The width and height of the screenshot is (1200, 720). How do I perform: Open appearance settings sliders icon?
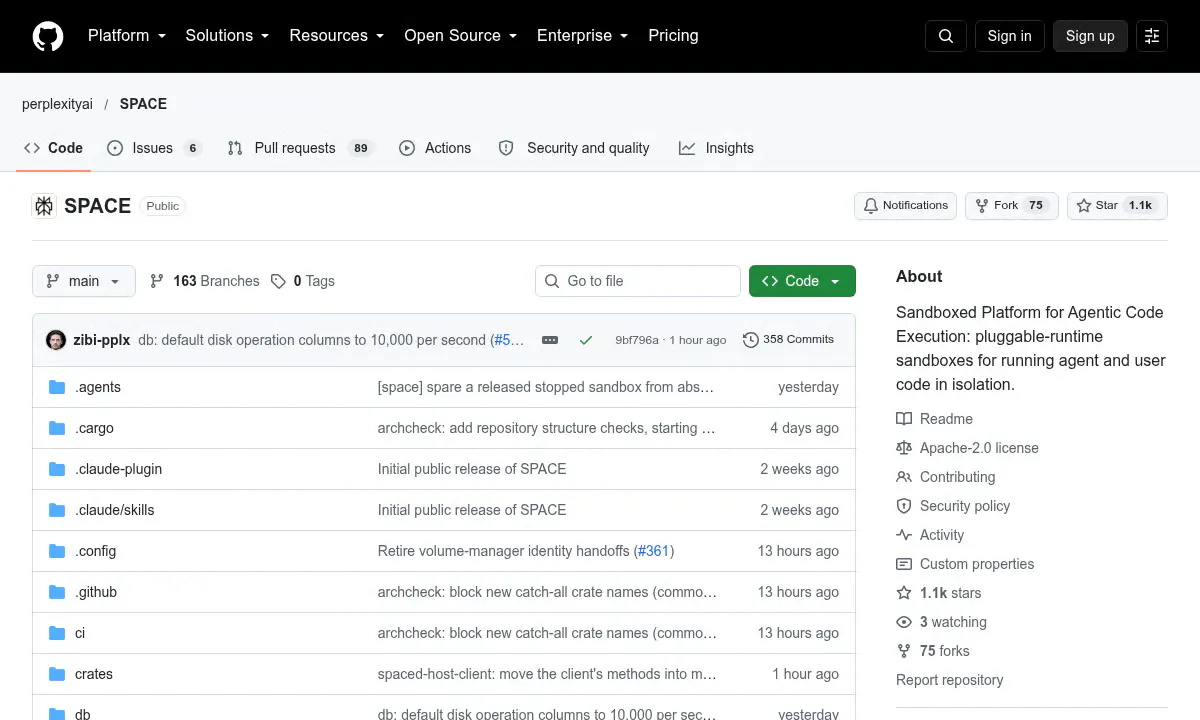pyautogui.click(x=1152, y=36)
